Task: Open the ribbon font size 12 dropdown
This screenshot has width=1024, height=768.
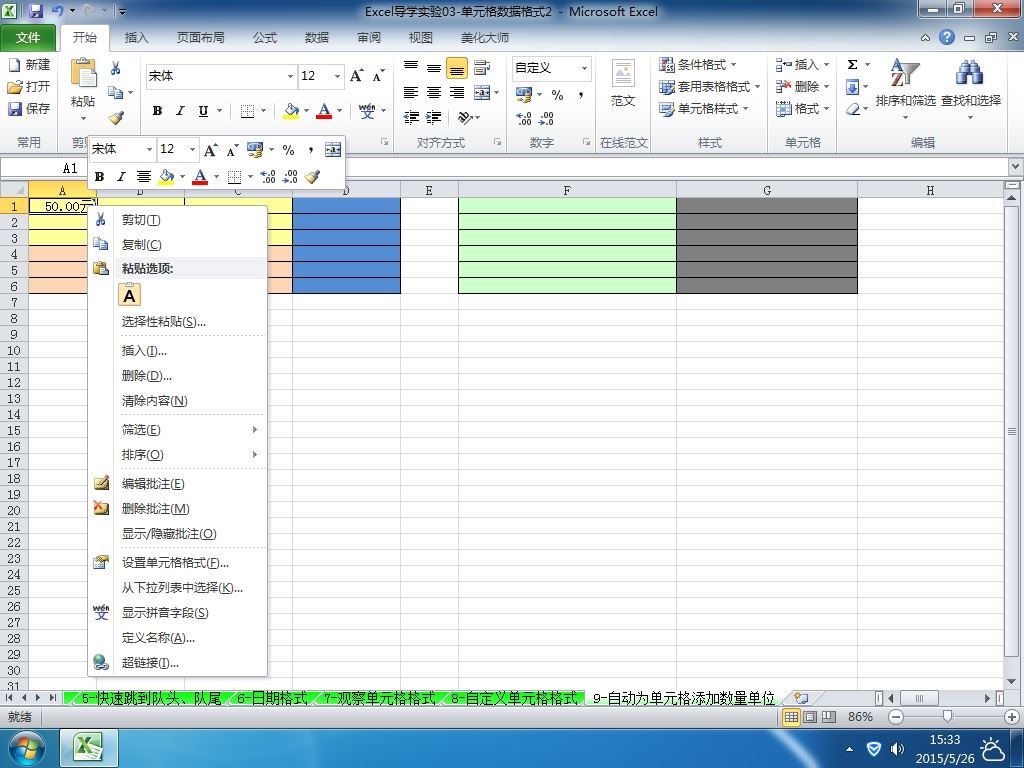Action: point(337,76)
